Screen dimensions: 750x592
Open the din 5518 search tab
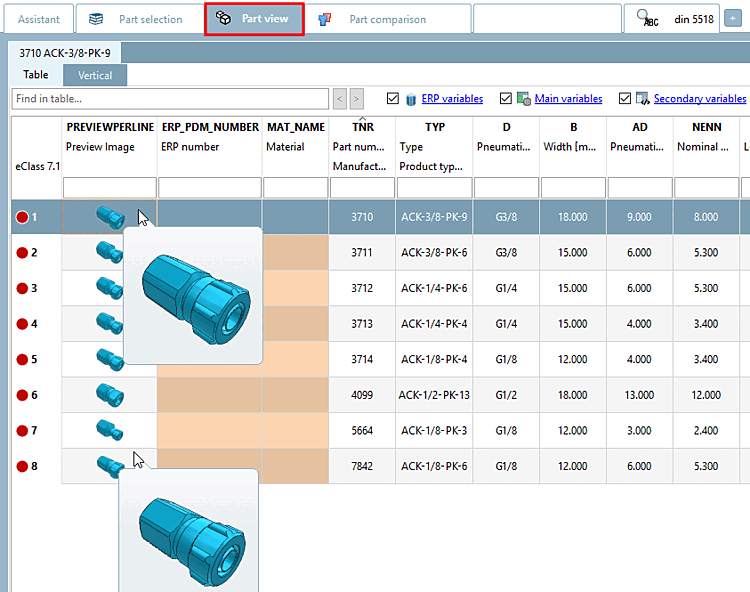point(672,19)
